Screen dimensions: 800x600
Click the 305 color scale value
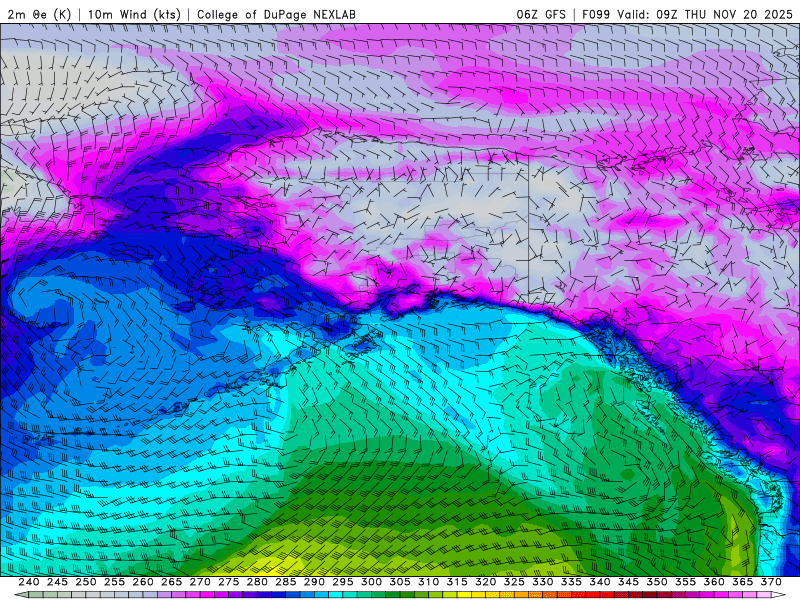tap(400, 582)
